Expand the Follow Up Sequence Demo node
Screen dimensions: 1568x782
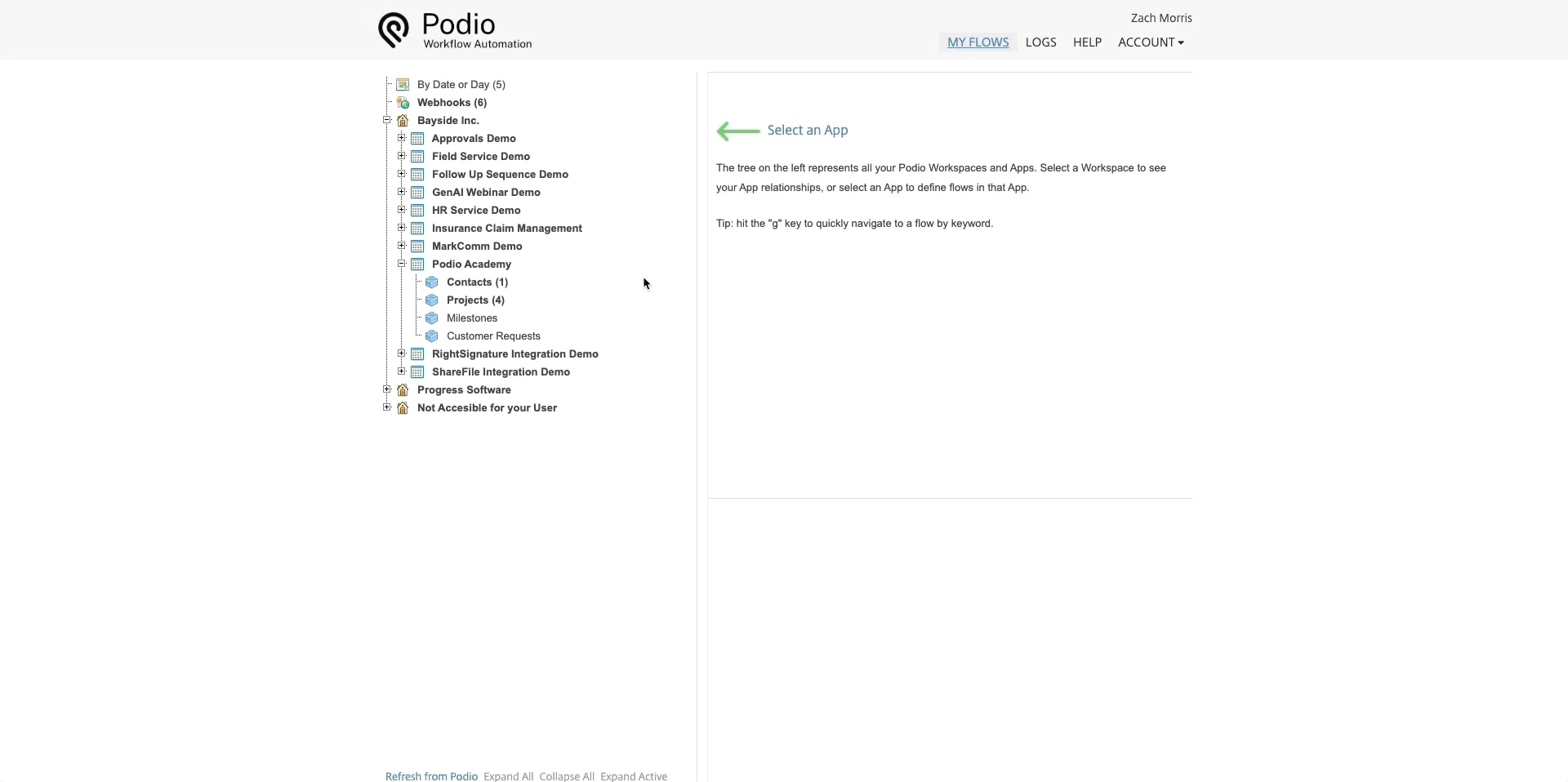click(402, 174)
